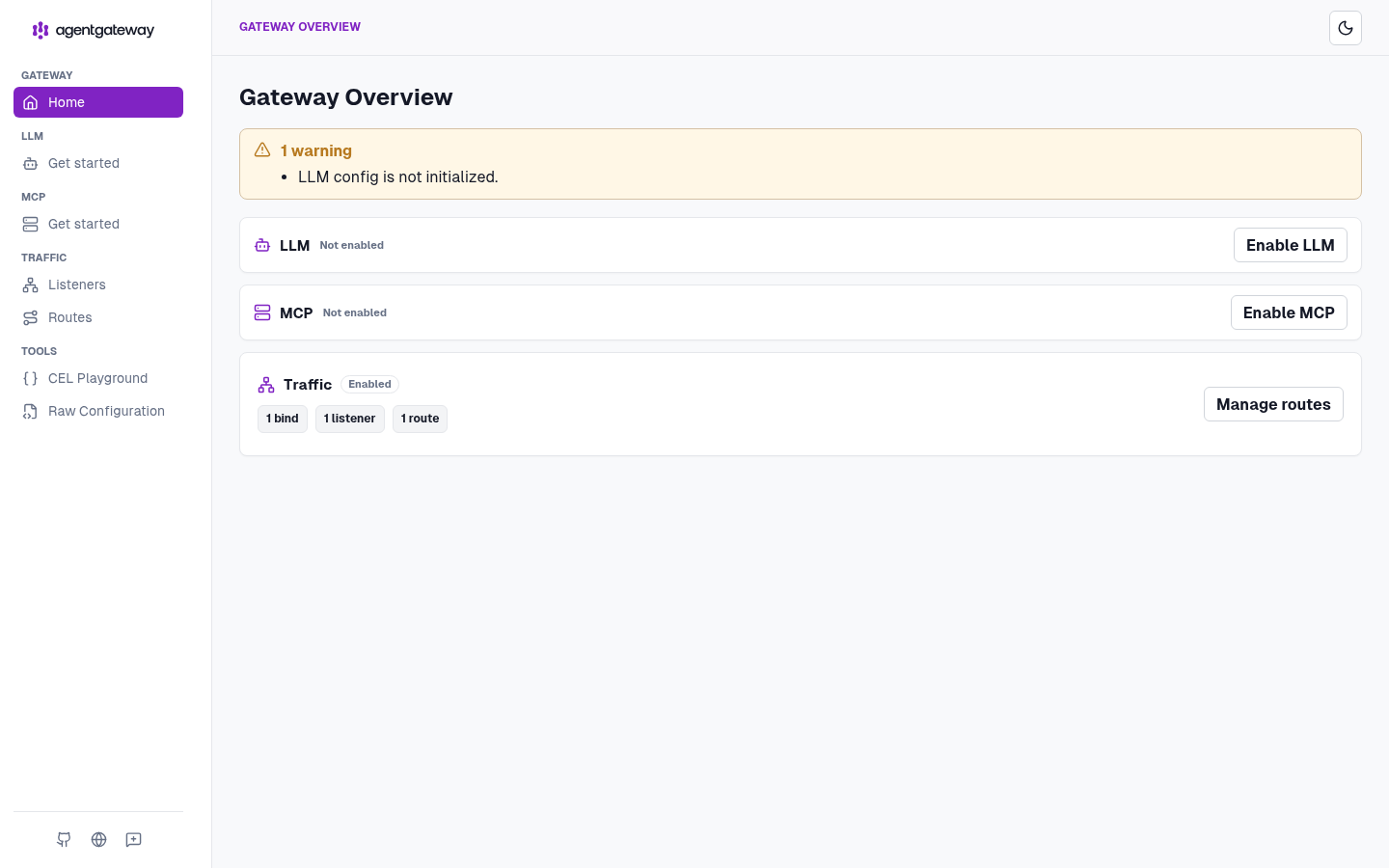Click the LLM Not enabled status text
The width and height of the screenshot is (1389, 868).
tap(352, 245)
